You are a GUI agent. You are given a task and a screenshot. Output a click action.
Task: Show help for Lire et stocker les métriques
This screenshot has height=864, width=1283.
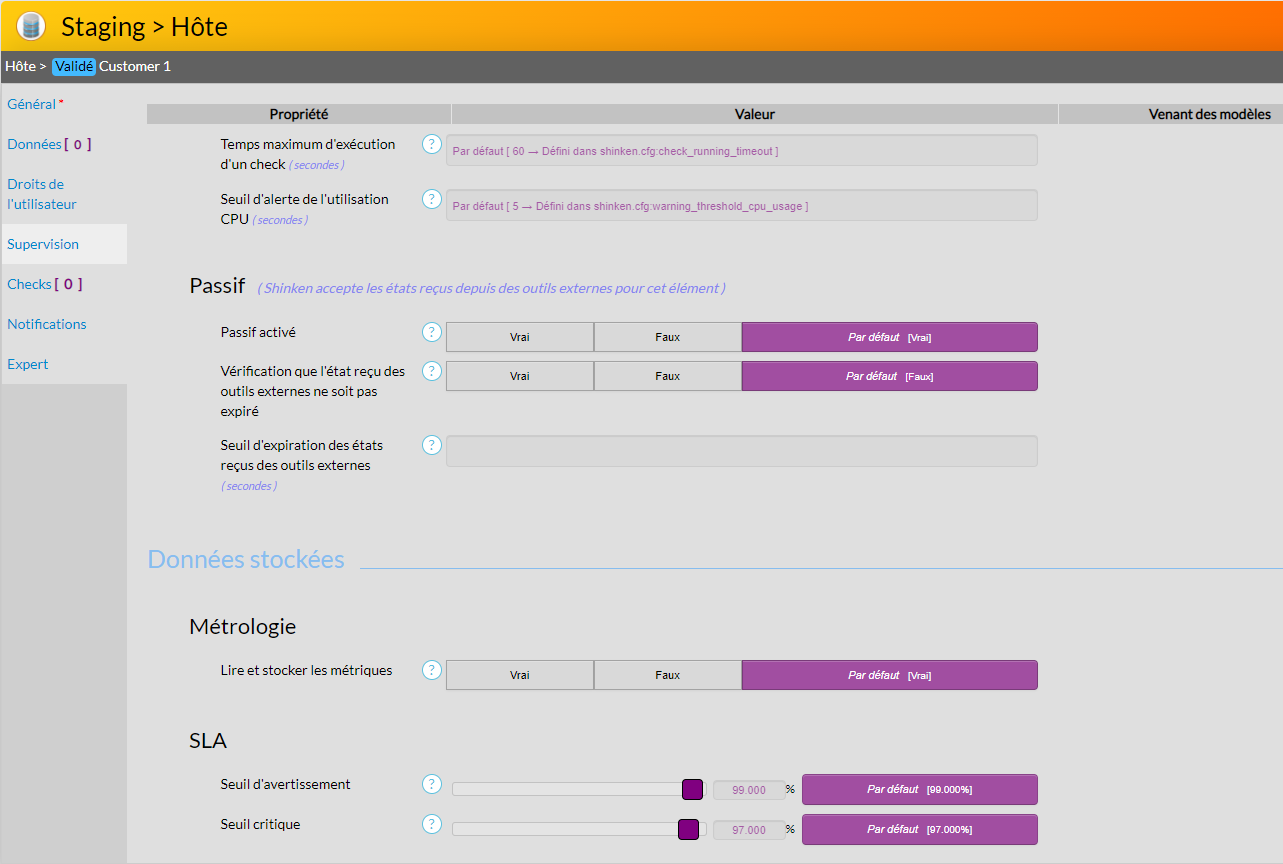coord(432,670)
